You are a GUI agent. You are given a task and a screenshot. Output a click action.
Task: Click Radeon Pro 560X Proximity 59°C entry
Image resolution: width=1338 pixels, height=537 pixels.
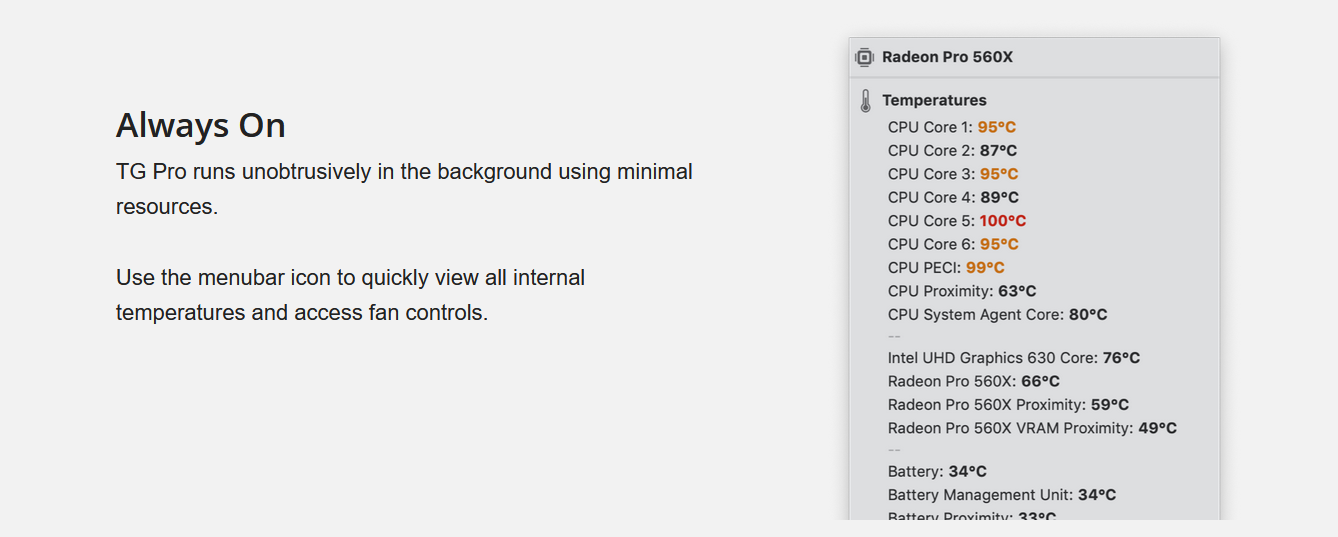coord(1008,405)
